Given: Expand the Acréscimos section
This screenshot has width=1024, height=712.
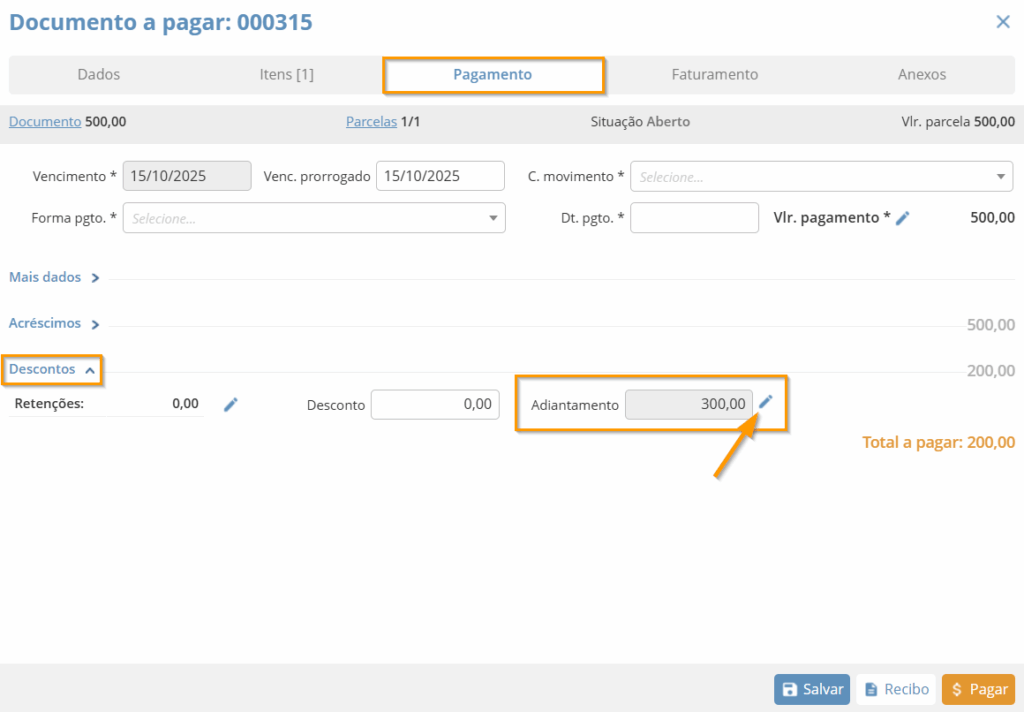Looking at the screenshot, I should (54, 324).
